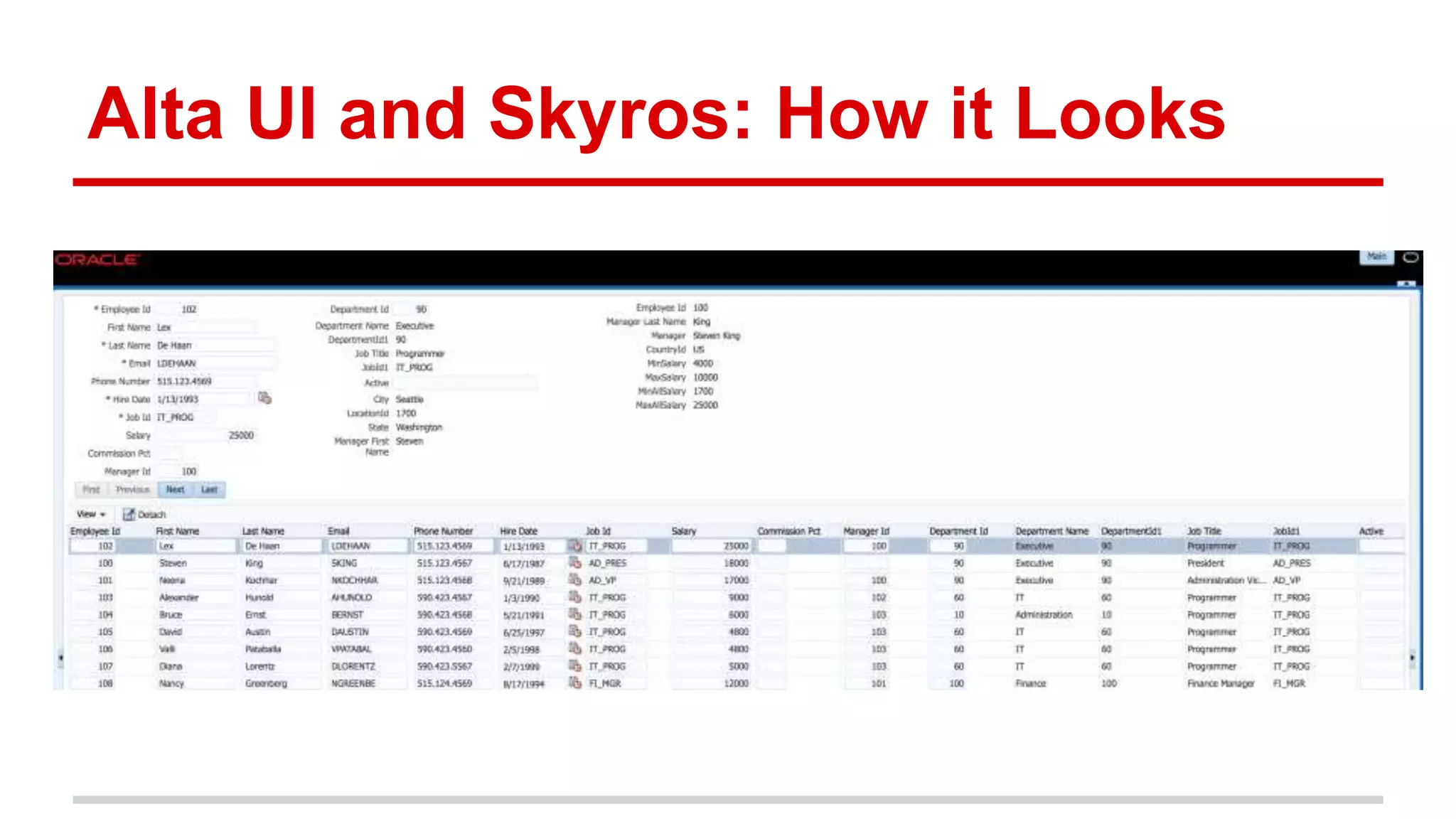Go to First employee record
Viewport: 1456px width, 819px height.
[91, 489]
